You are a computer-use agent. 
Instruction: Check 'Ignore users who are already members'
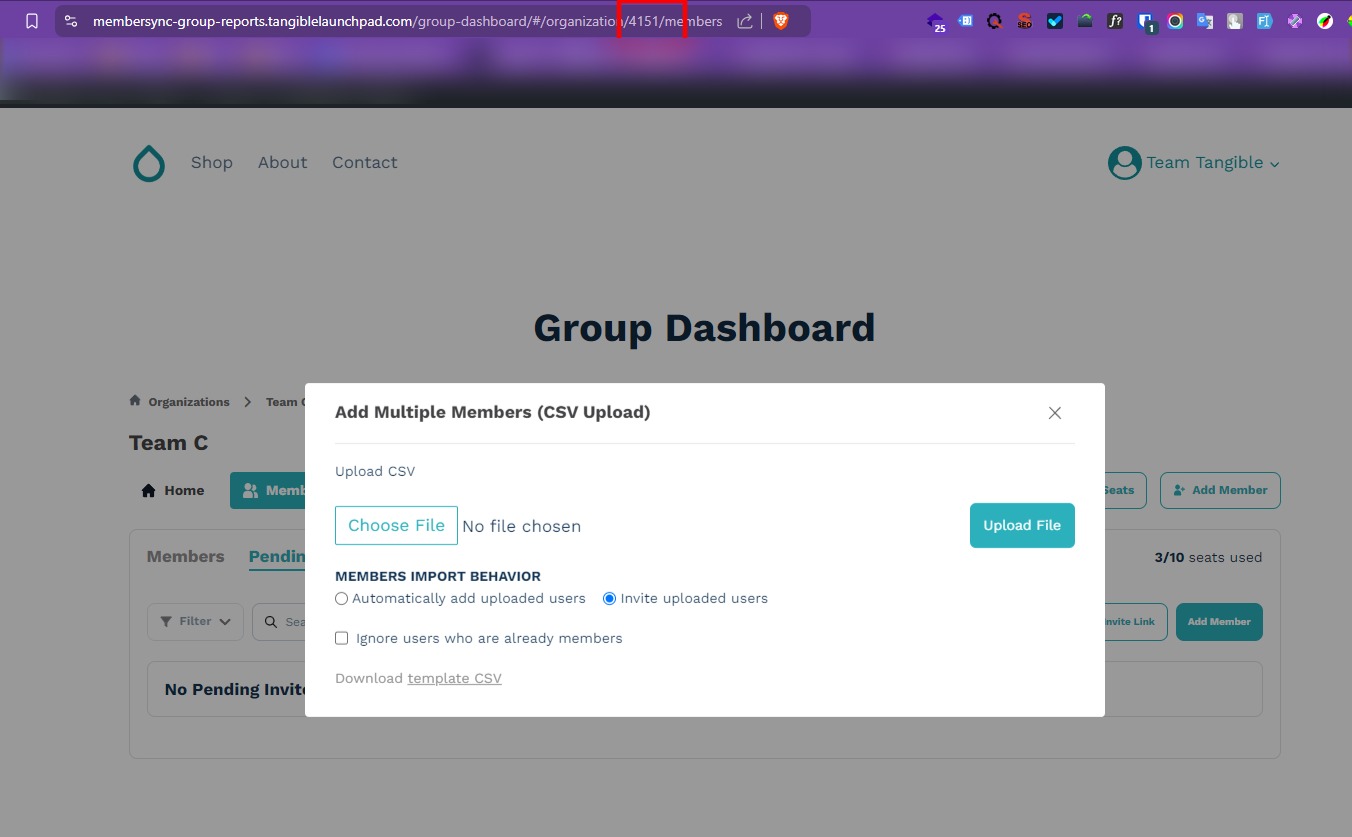(x=341, y=638)
